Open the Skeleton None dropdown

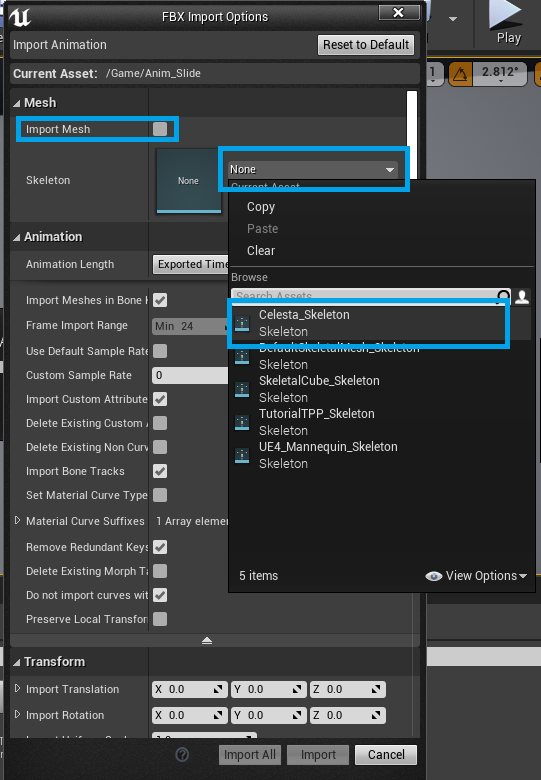pos(313,170)
